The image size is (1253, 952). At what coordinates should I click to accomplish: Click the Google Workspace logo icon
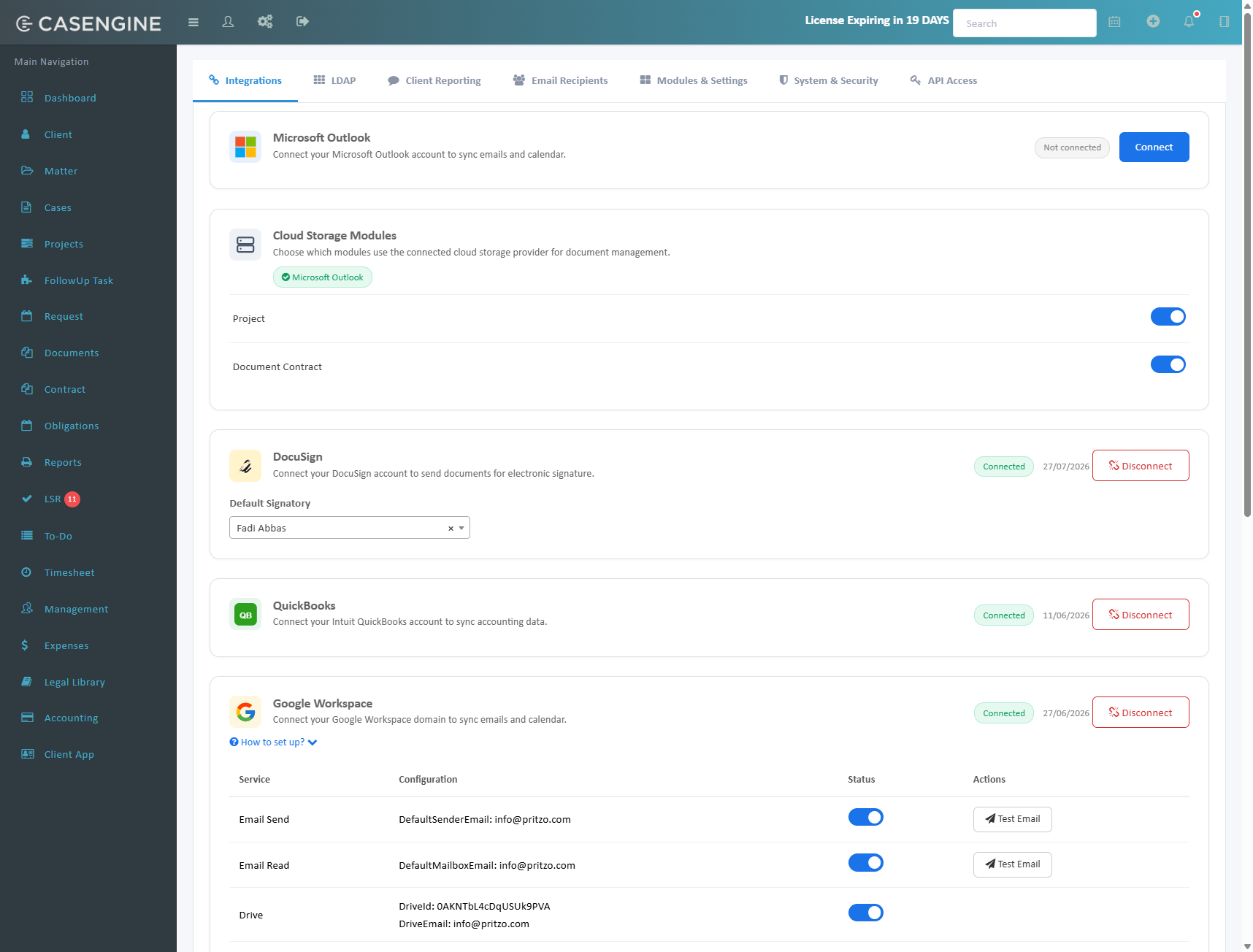pyautogui.click(x=245, y=712)
